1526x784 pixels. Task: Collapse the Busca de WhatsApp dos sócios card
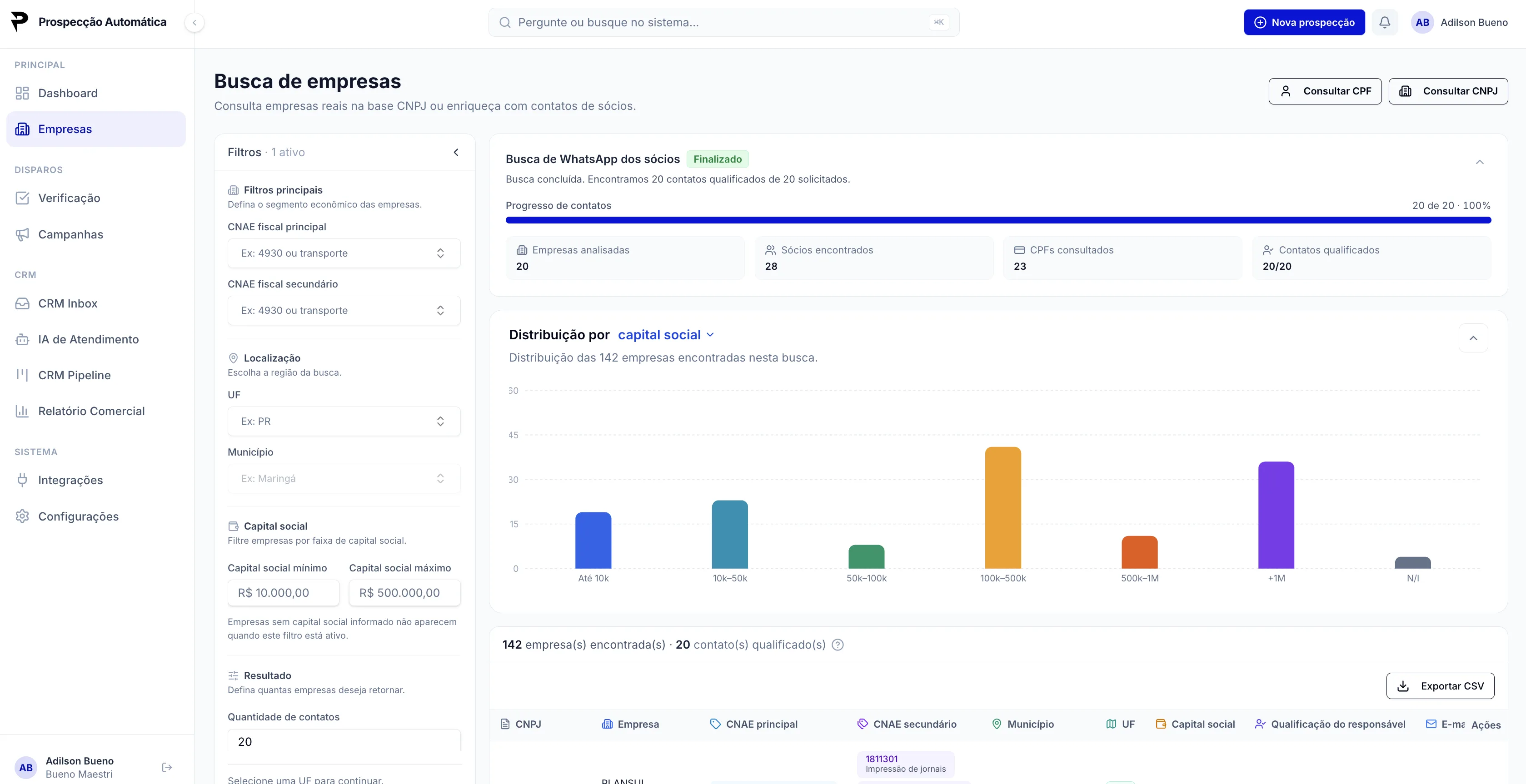pos(1480,162)
